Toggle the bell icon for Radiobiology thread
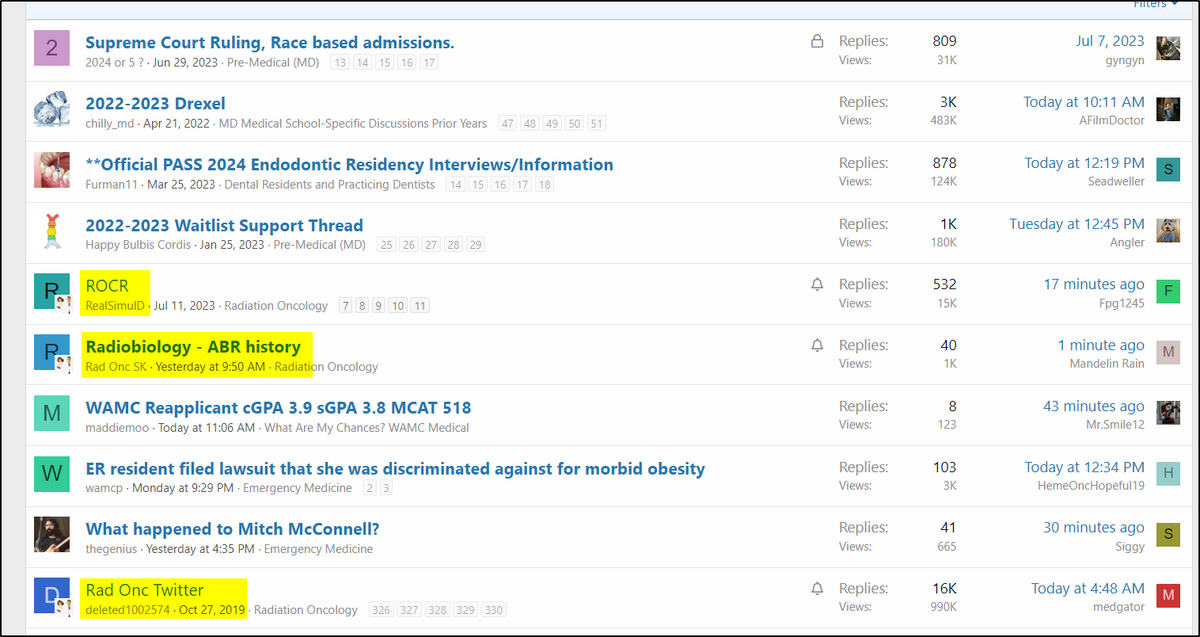1200x637 pixels. point(817,346)
